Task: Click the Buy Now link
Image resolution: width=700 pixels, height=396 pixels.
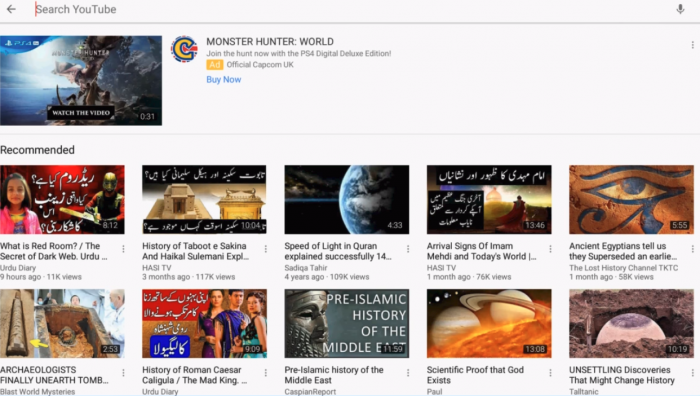Action: click(224, 79)
